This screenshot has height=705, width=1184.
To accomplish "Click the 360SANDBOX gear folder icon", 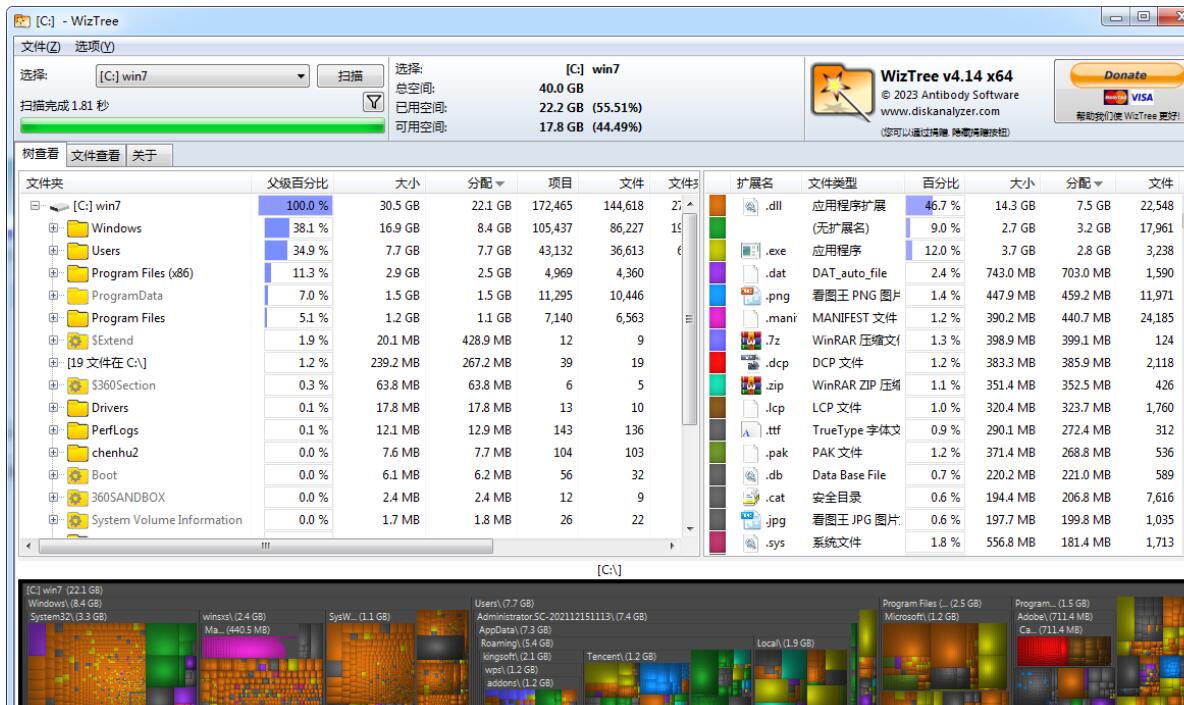I will (x=77, y=498).
